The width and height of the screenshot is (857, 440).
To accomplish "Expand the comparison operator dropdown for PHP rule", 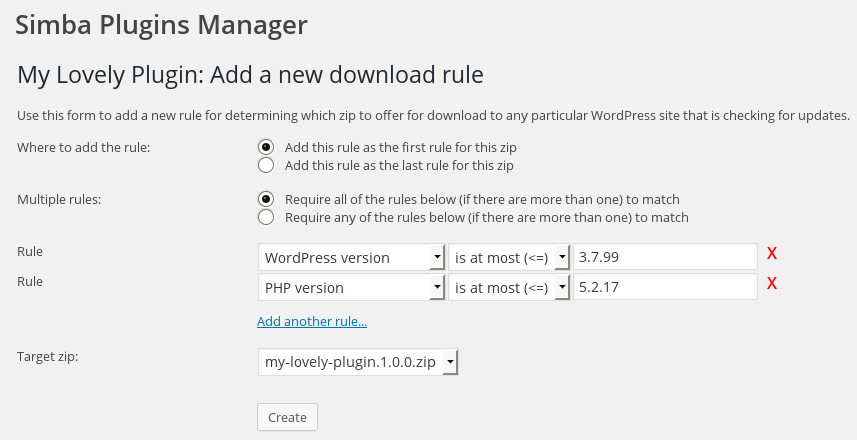I will 508,288.
